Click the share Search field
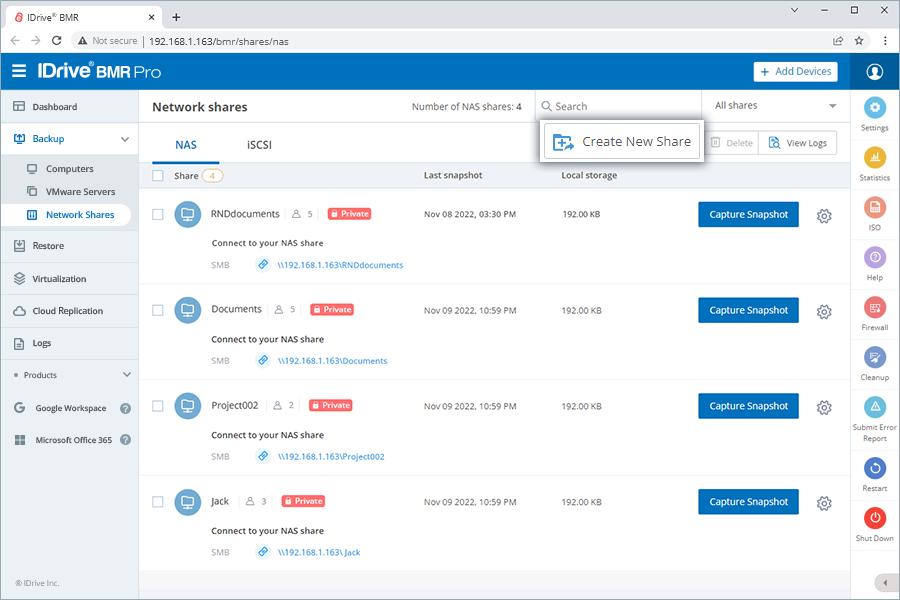 [x=615, y=106]
